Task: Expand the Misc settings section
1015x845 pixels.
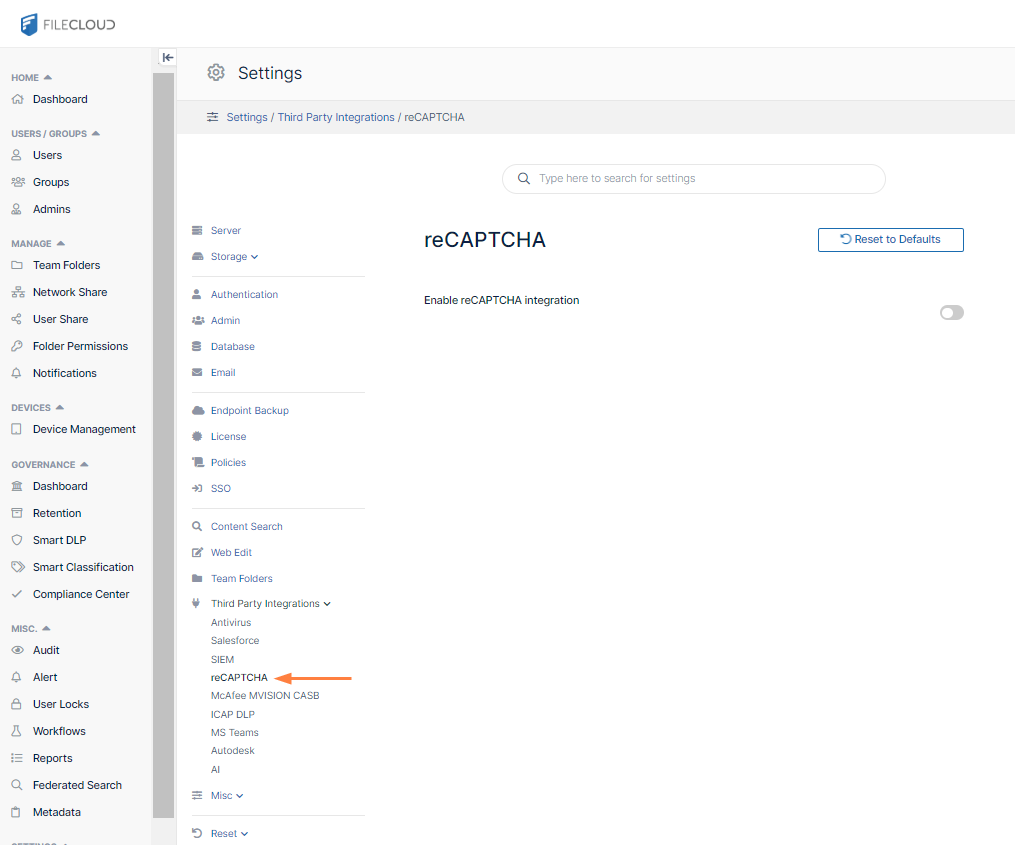Action: coord(227,795)
